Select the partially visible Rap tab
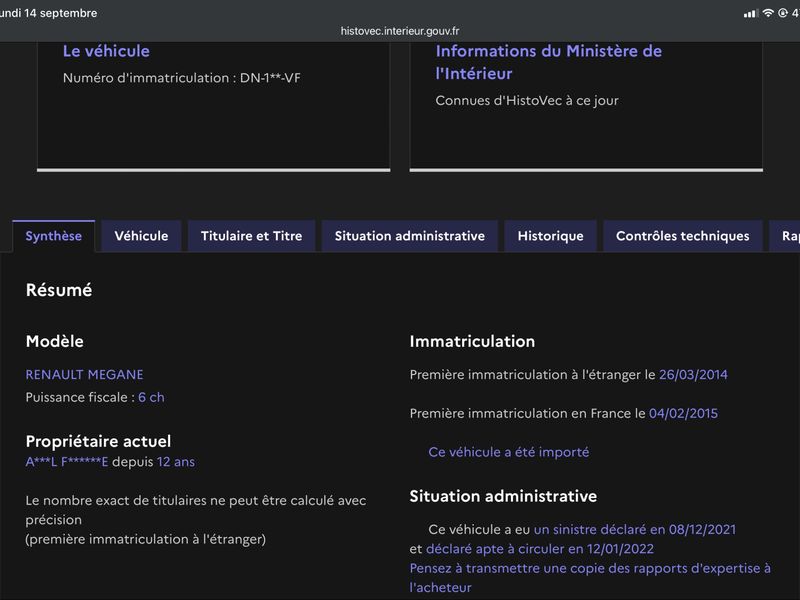The image size is (800, 600). click(x=786, y=236)
